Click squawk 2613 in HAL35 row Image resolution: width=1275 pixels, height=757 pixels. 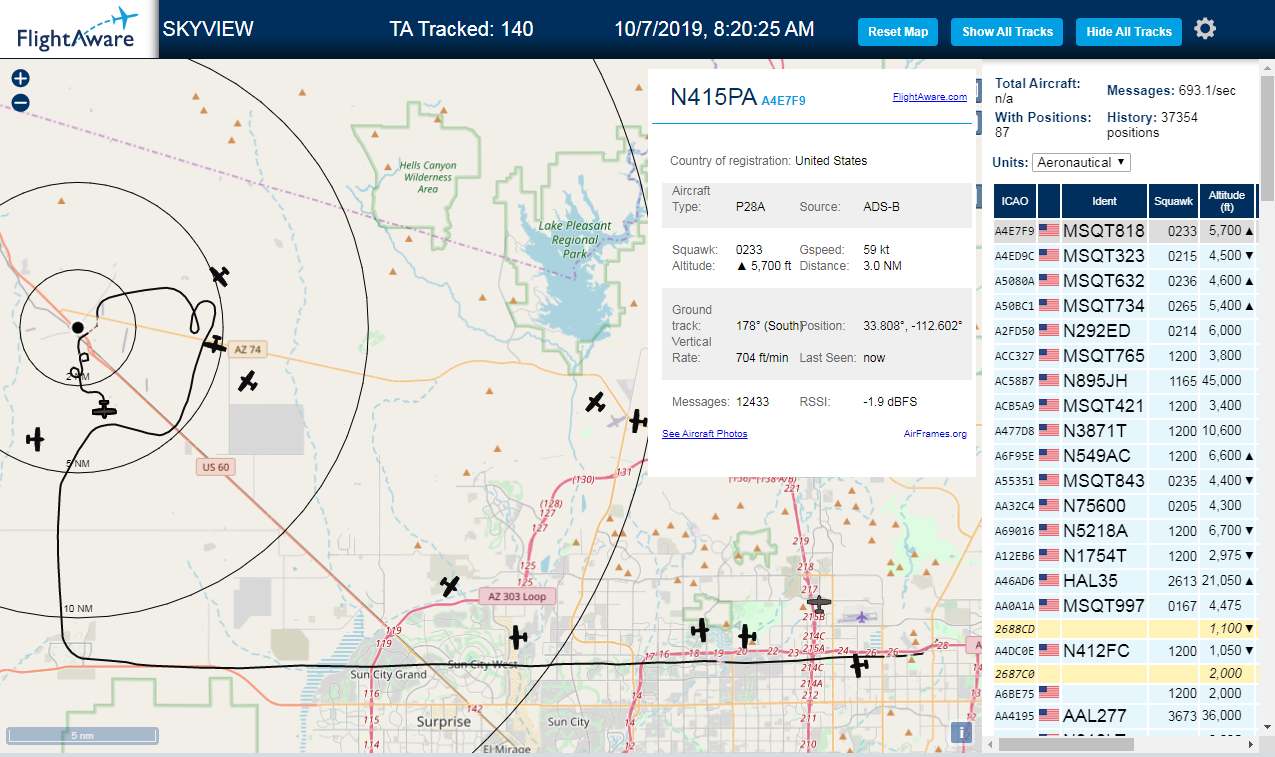(x=1182, y=581)
